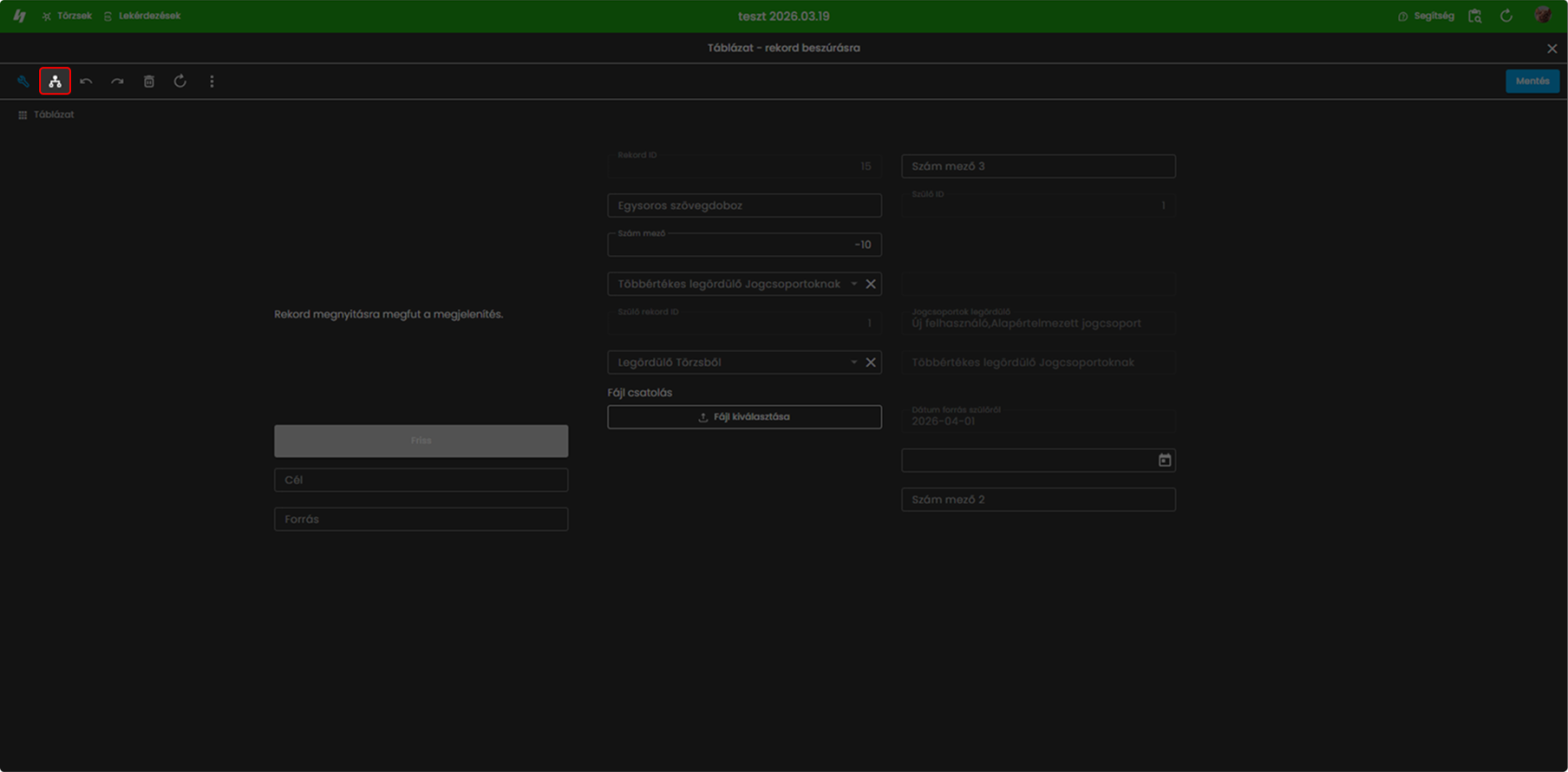Open the calendar date picker icon
Image resolution: width=1568 pixels, height=772 pixels.
1164,460
